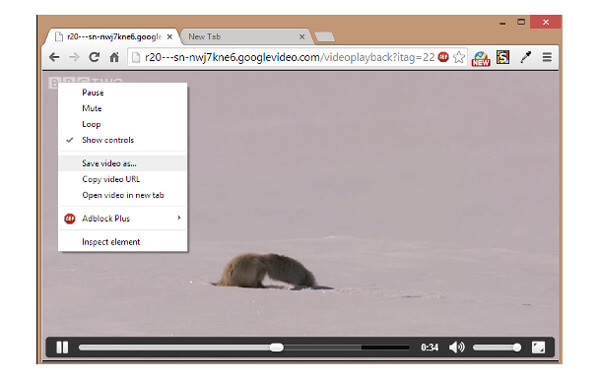Minimize the Chrome window

502,23
